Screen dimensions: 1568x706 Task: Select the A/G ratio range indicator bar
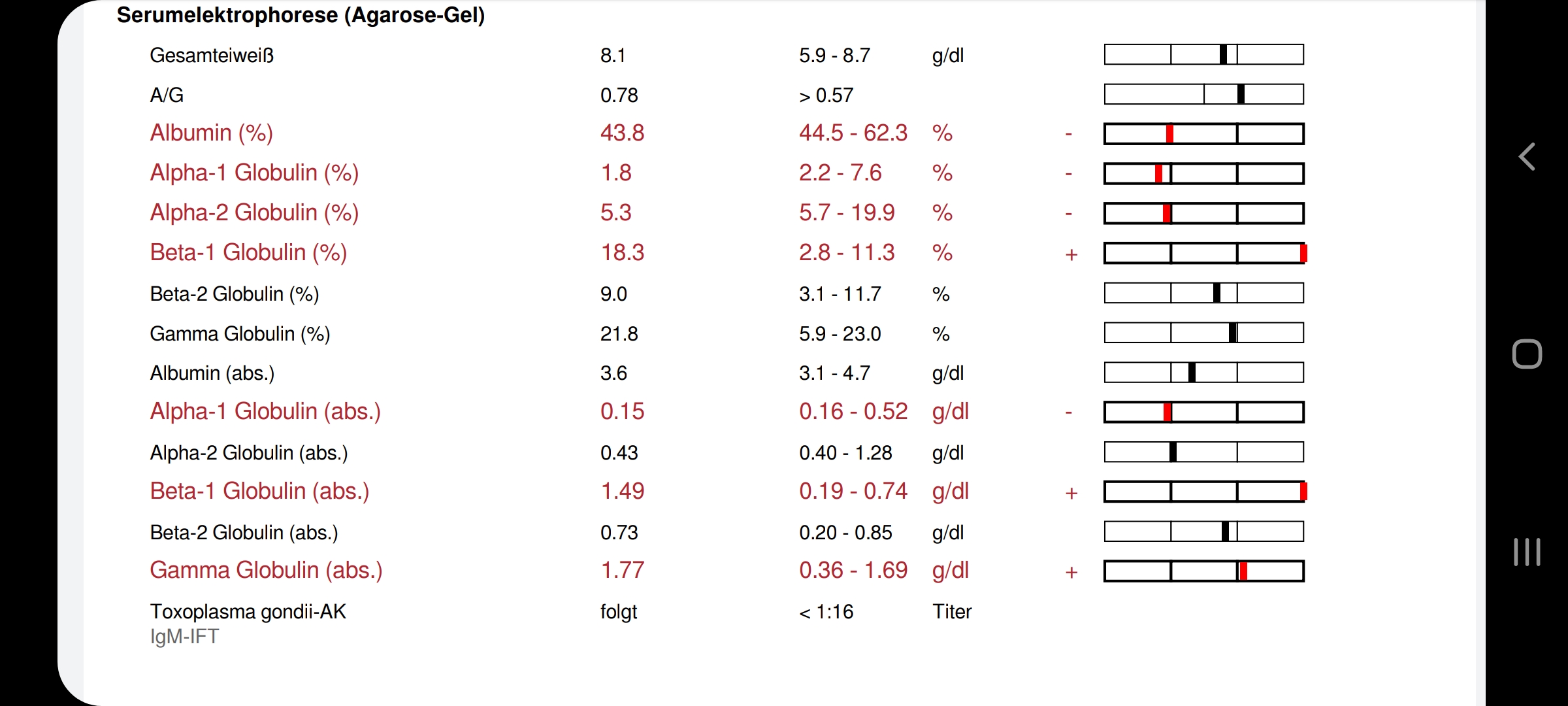tap(1204, 94)
